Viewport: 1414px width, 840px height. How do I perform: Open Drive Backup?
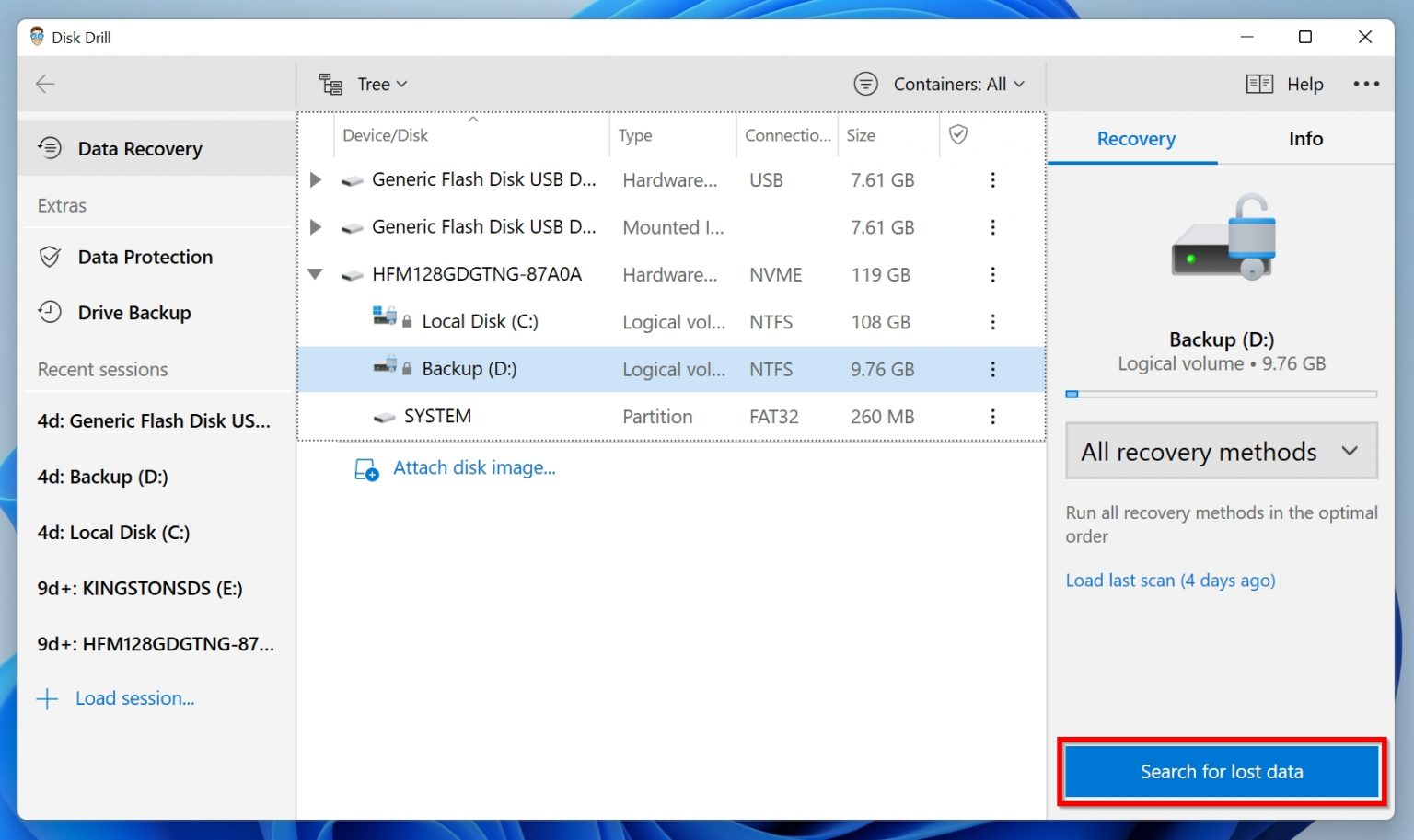pyautogui.click(x=134, y=313)
